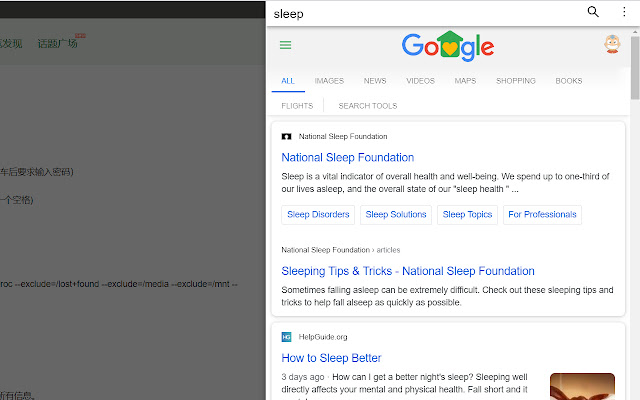This screenshot has height=400, width=640.
Task: Switch to the BOOKS tab
Action: [x=569, y=81]
